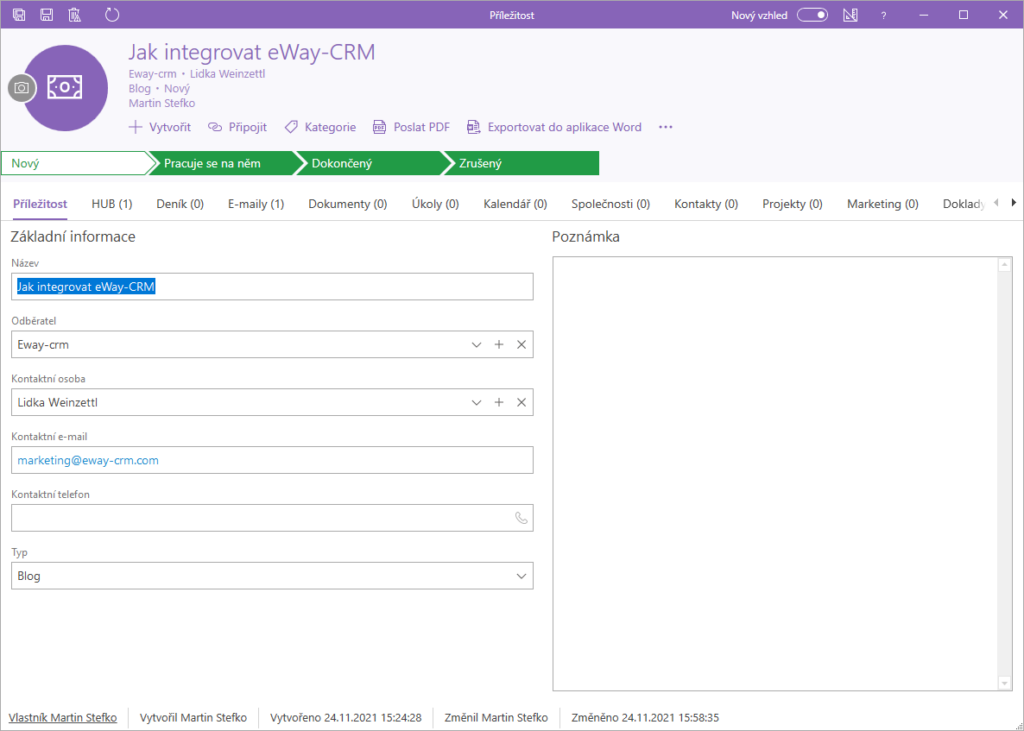The width and height of the screenshot is (1024, 731).
Task: Open the Projekty (0) tab
Action: pos(792,204)
